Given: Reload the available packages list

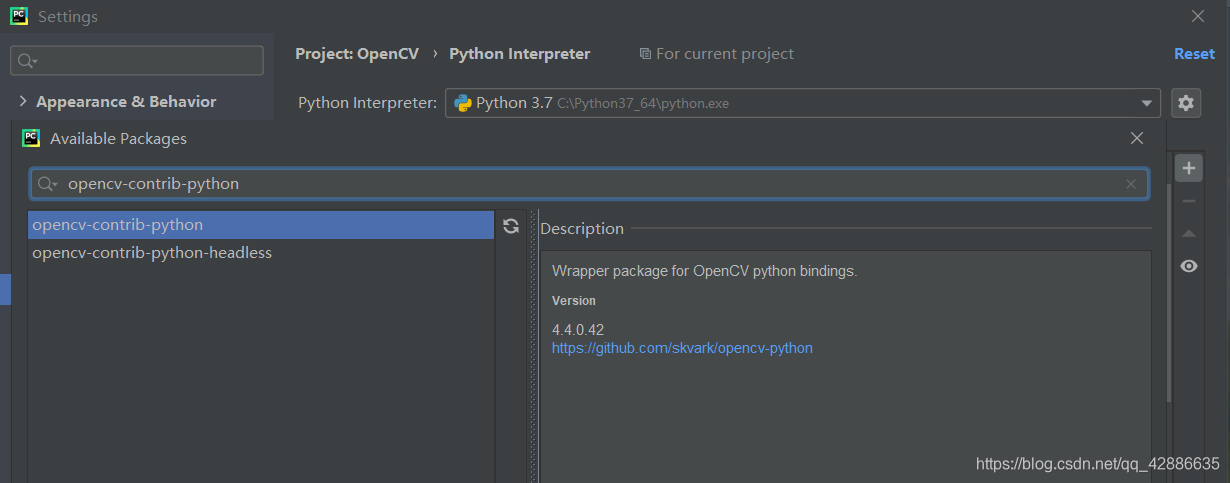Looking at the screenshot, I should coord(511,226).
